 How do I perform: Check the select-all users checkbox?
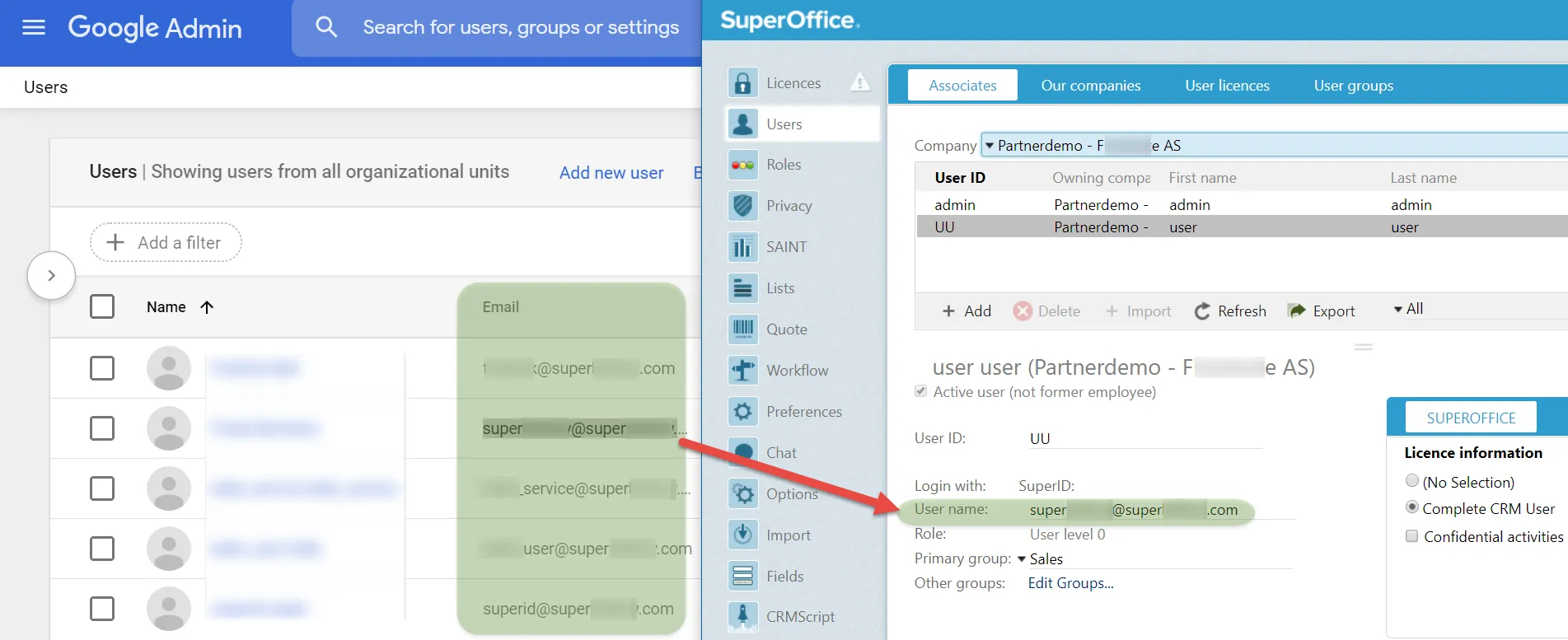coord(102,306)
